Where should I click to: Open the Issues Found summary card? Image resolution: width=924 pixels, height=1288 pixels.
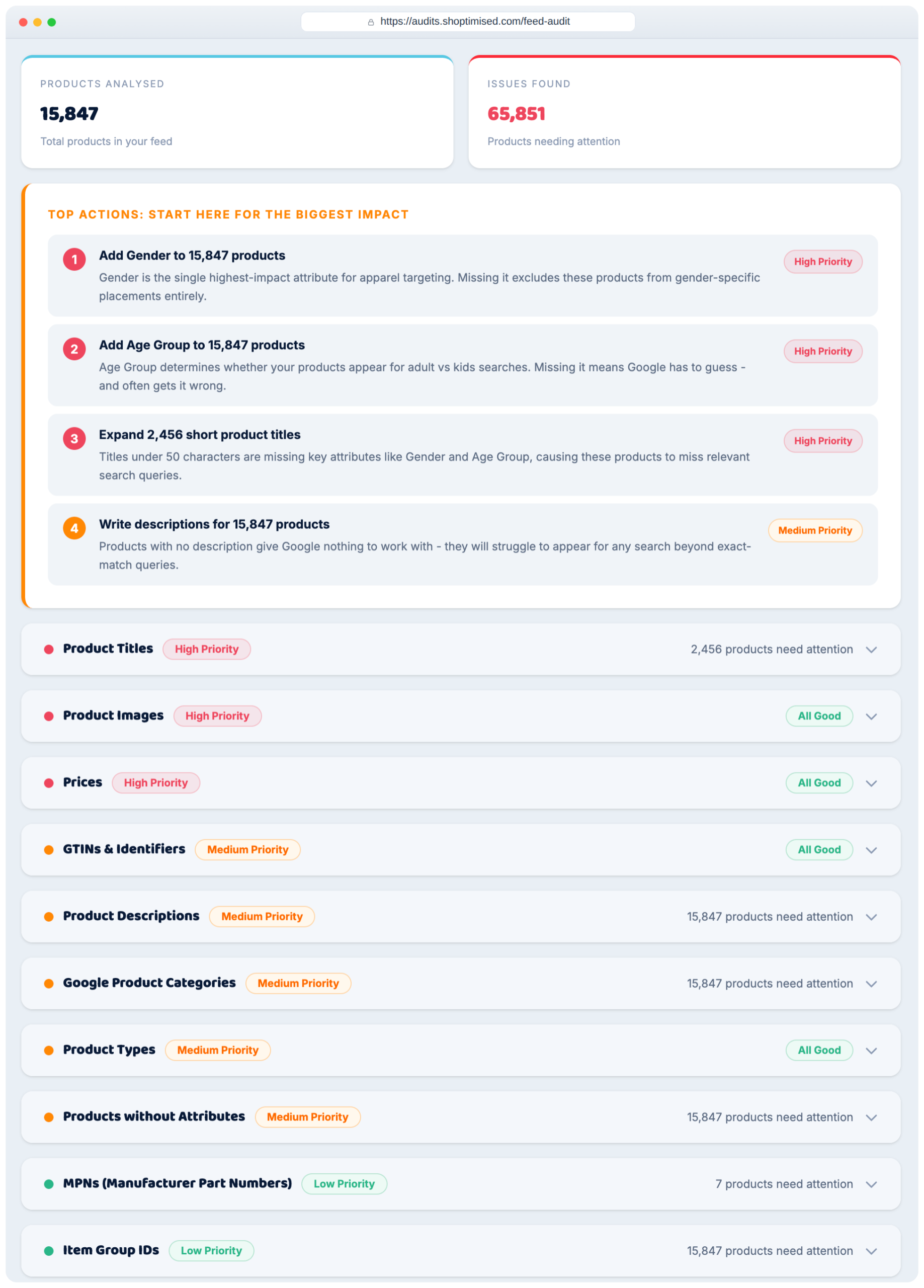pyautogui.click(x=685, y=112)
